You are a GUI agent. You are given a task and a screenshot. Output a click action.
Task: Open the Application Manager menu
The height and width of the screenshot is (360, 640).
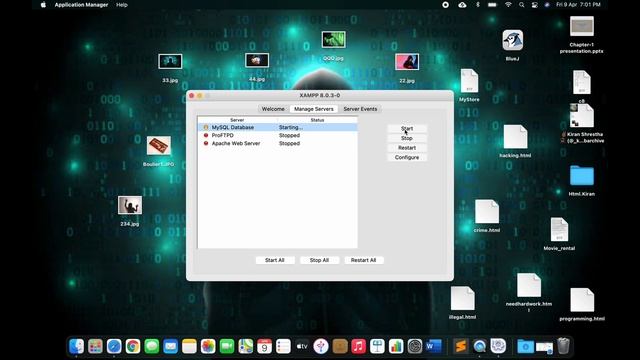tap(81, 5)
